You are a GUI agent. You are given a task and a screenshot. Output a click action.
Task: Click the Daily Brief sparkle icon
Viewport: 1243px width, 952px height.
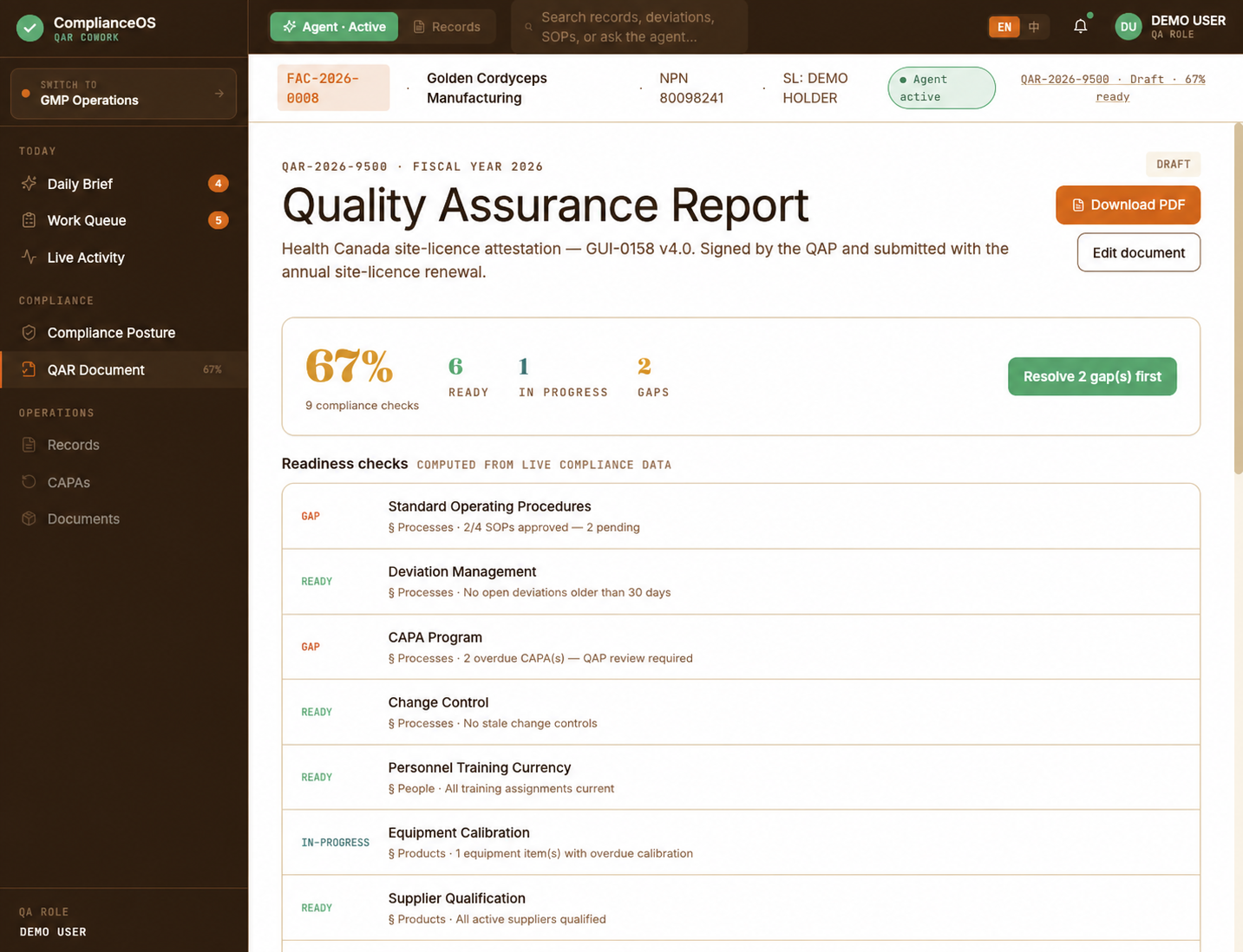pos(29,183)
